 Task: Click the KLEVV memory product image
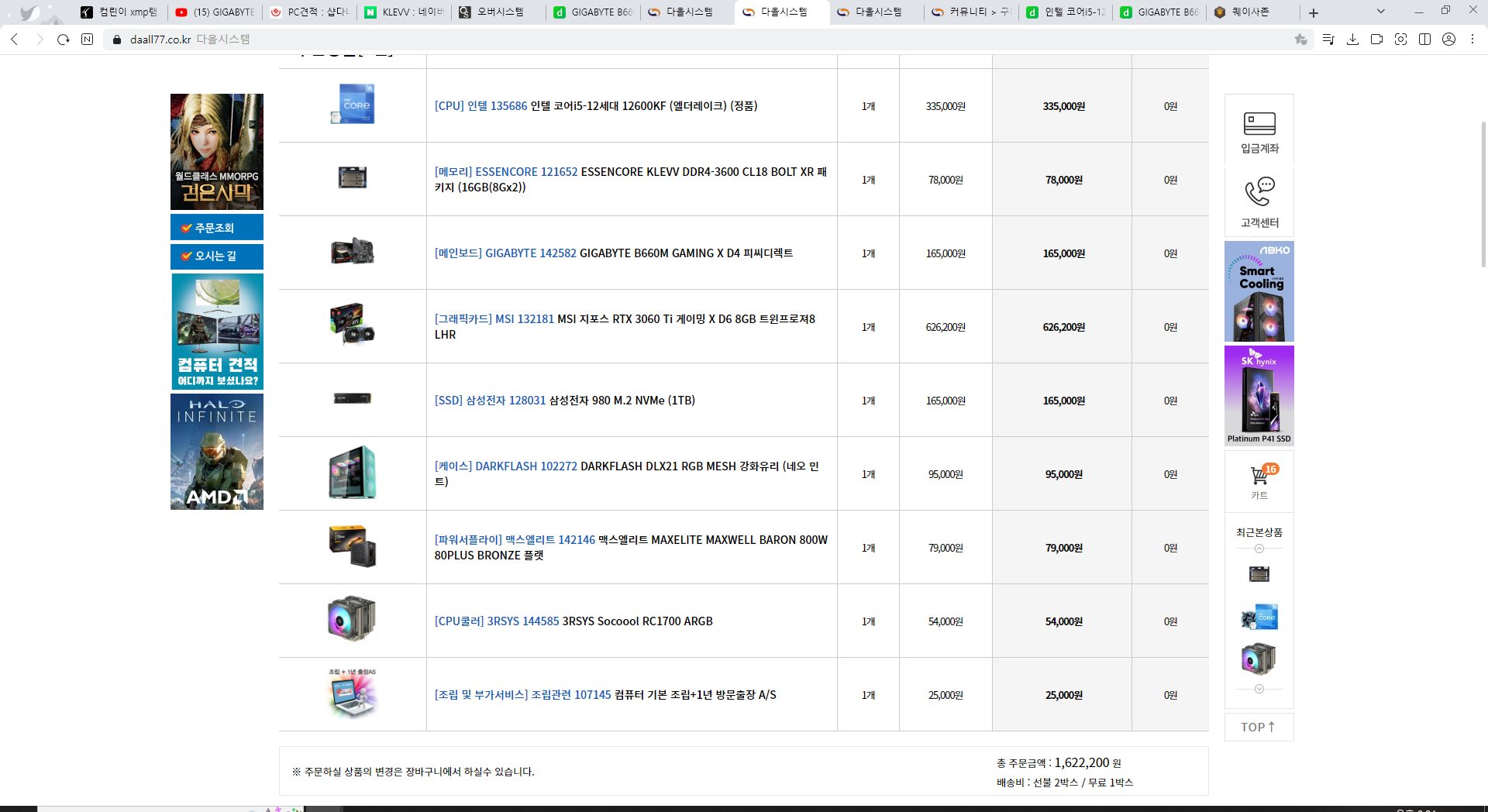click(x=353, y=177)
